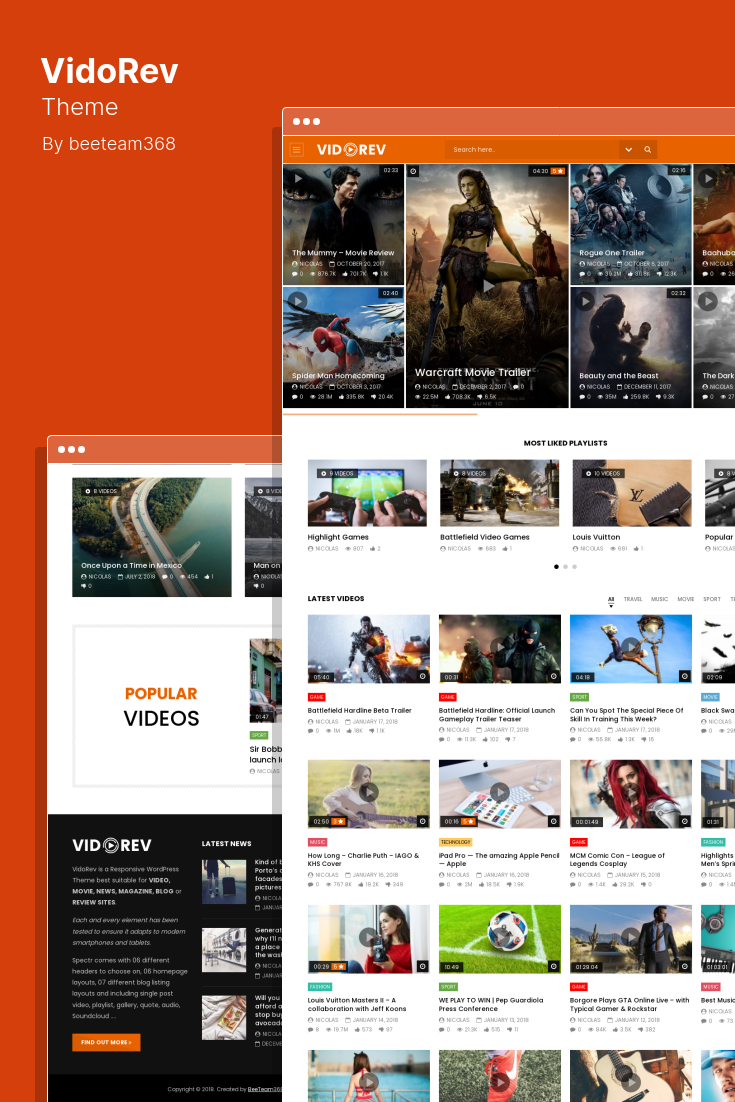The image size is (735, 1102).
Task: Click 'FIND OUT MORE' button in left window footer
Action: 106,1042
